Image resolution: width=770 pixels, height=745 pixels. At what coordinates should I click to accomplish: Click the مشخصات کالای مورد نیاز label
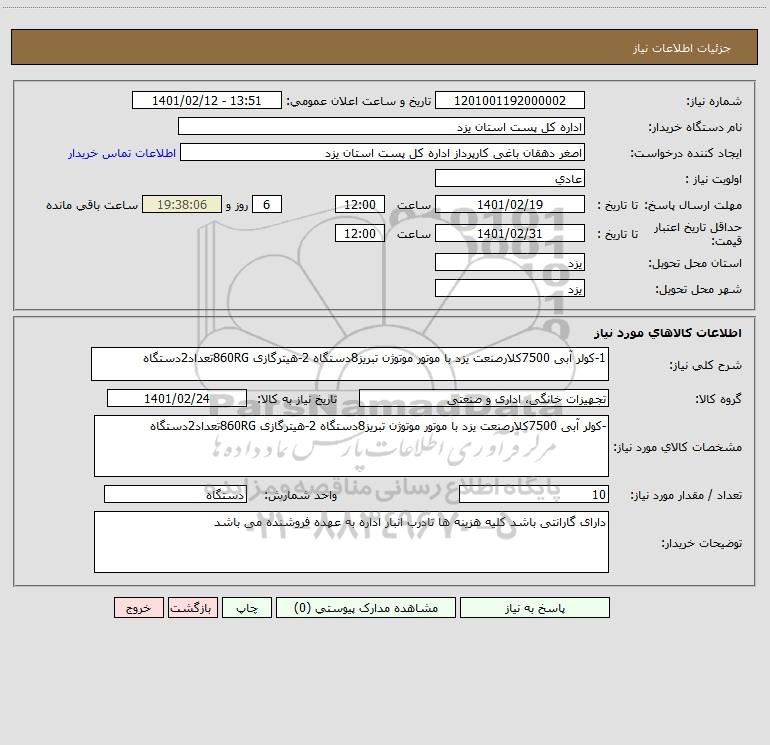coord(678,447)
